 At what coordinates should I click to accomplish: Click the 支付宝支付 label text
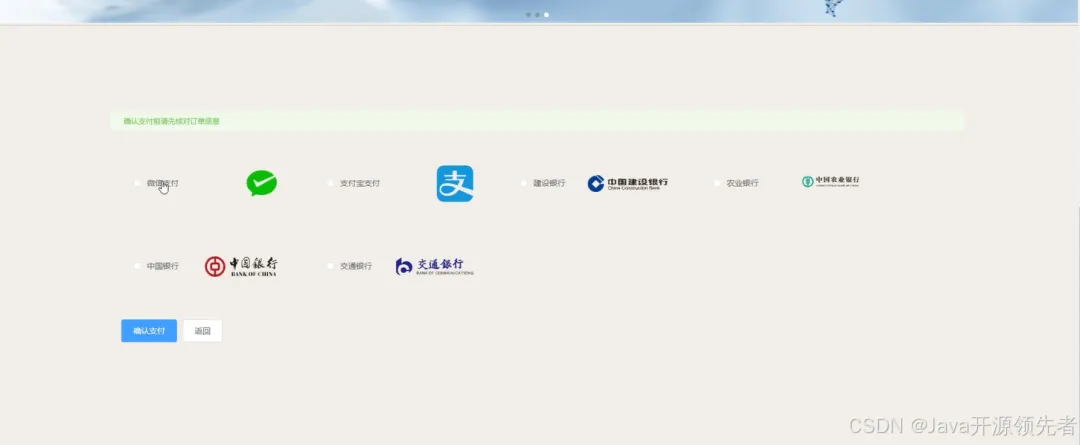coord(360,183)
